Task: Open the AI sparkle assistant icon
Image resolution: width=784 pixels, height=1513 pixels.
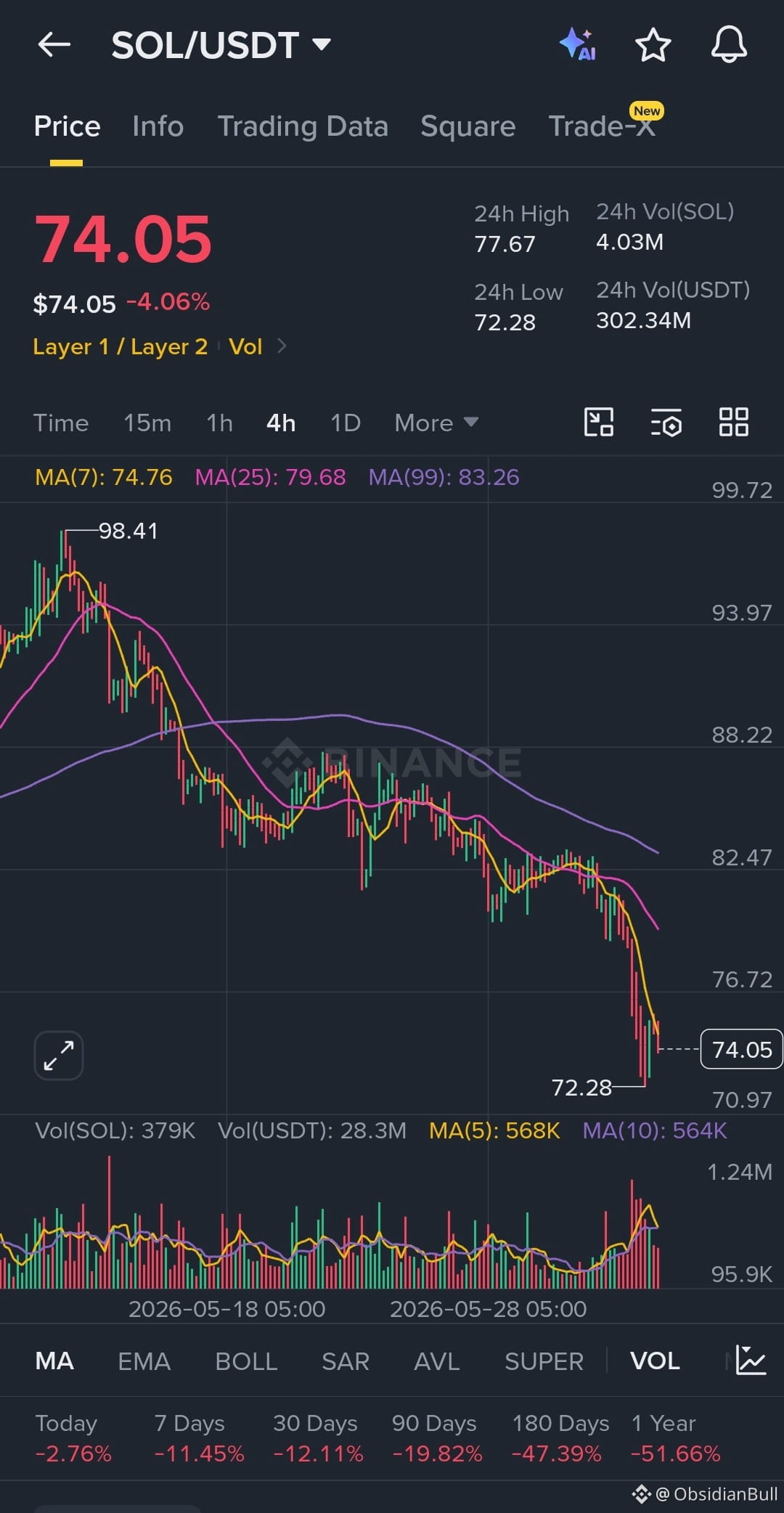Action: pos(578,44)
